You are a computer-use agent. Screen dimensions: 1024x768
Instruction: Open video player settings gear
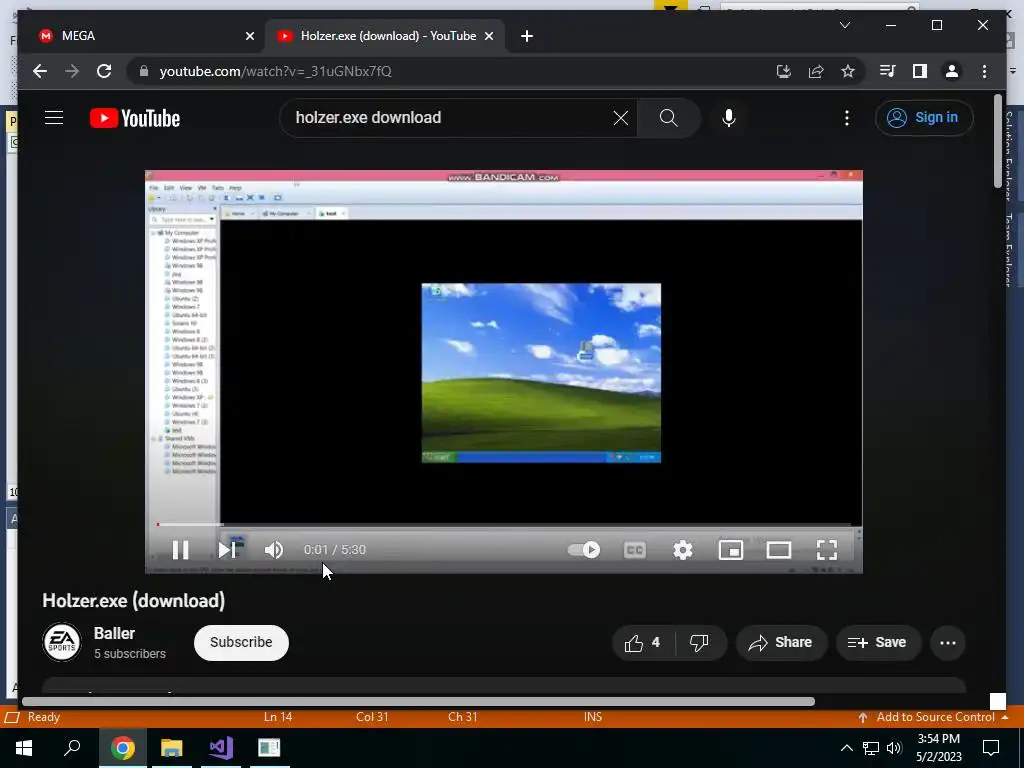(x=682, y=550)
